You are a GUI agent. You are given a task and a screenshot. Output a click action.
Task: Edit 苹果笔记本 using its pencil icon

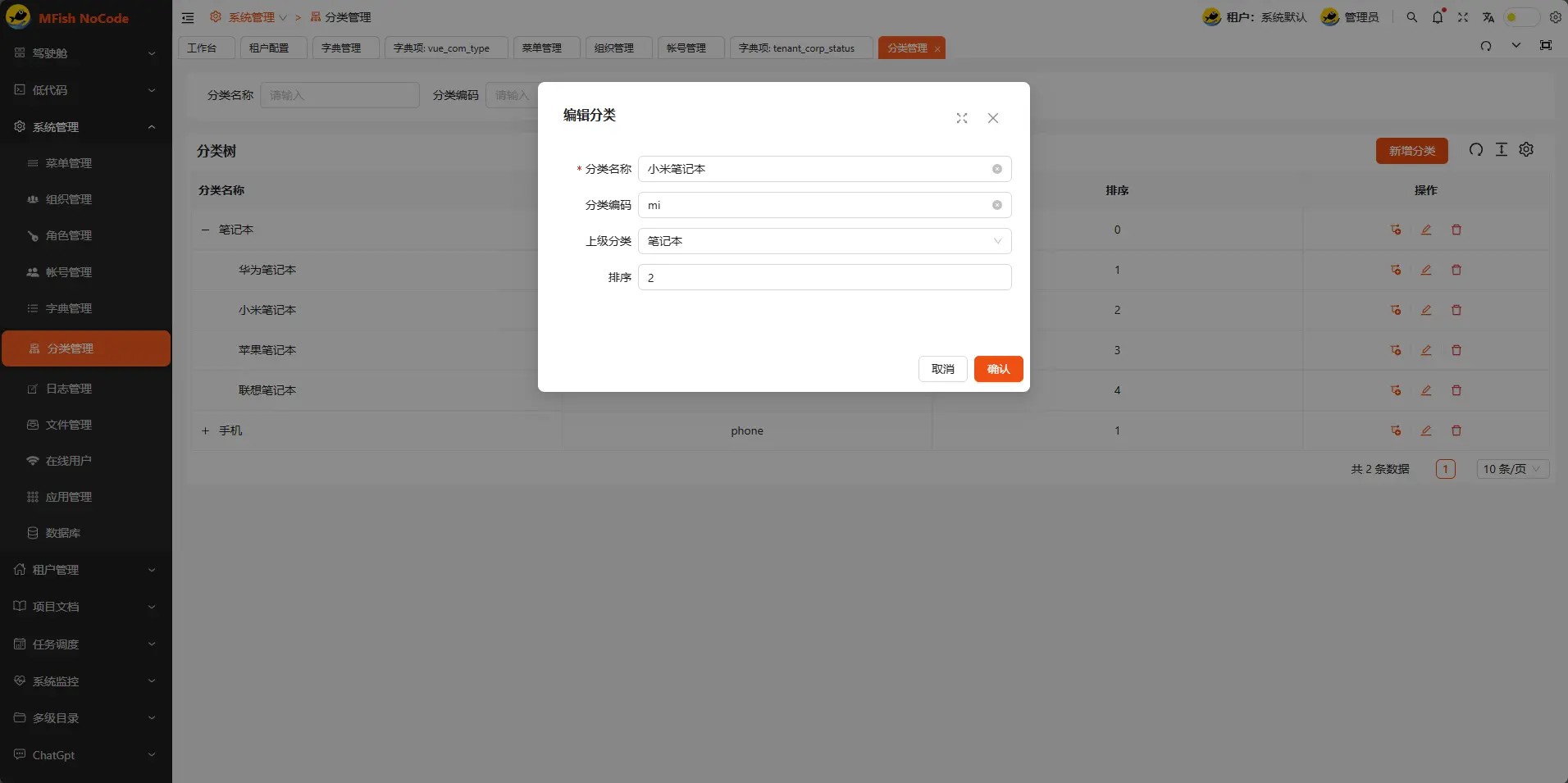[1426, 350]
